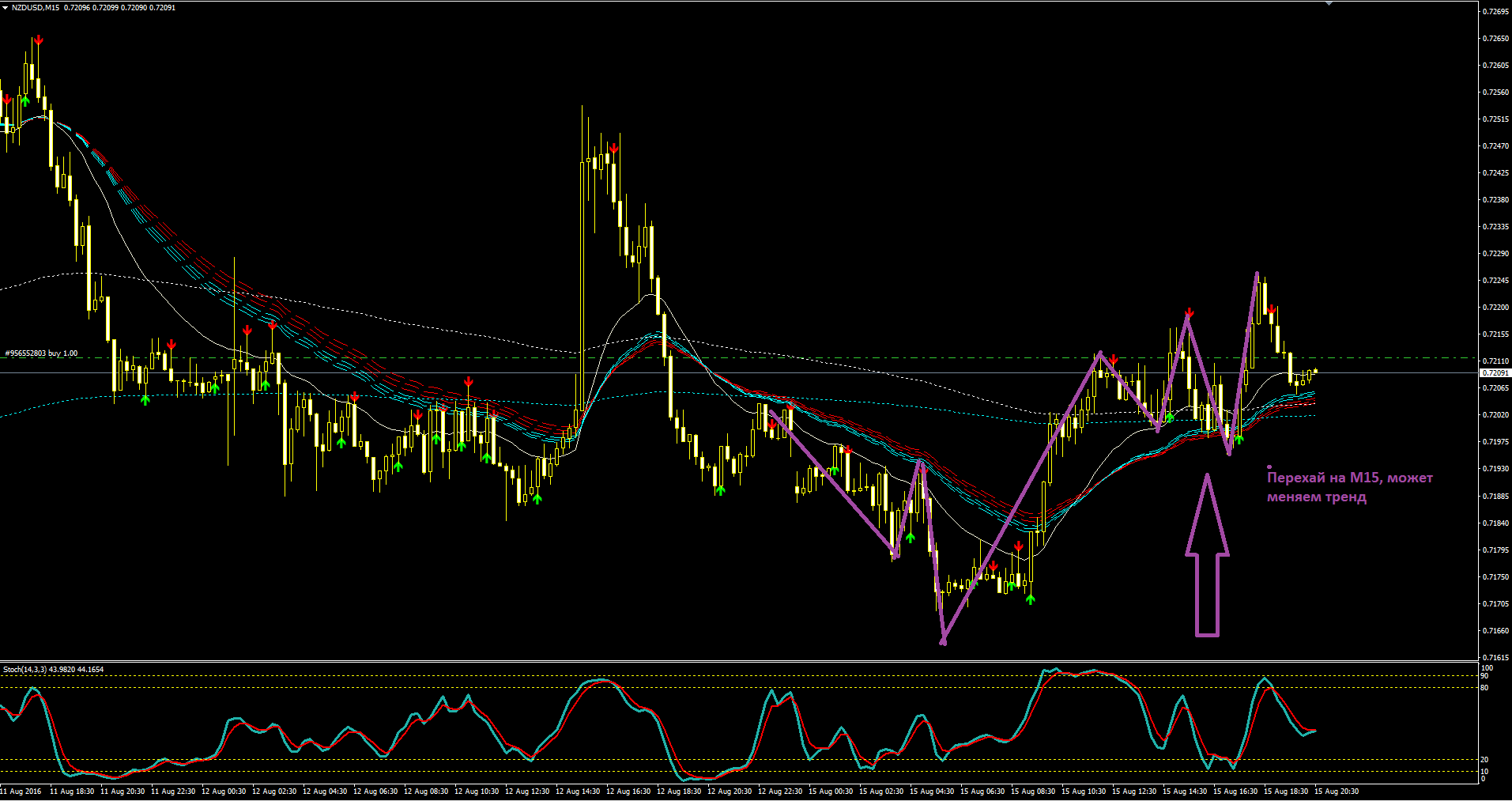
Task: Click price axis label 0.72290
Action: [1495, 253]
